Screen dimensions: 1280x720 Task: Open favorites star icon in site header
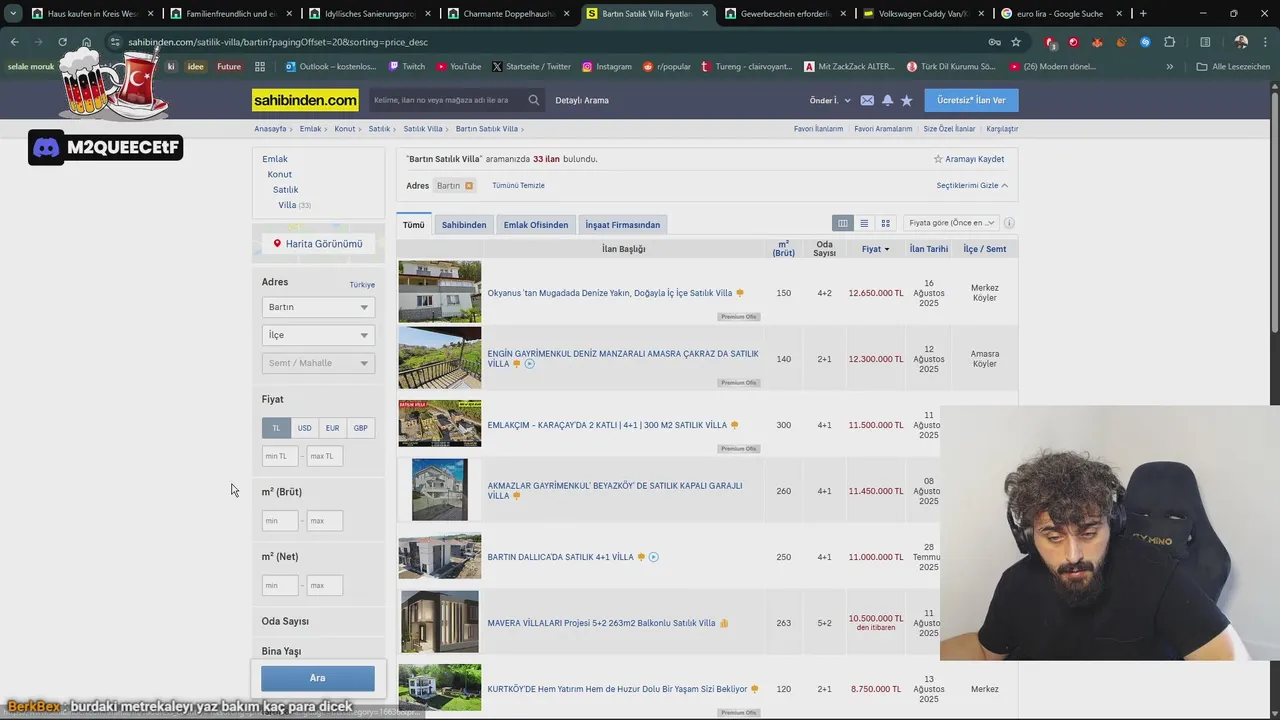click(x=906, y=100)
